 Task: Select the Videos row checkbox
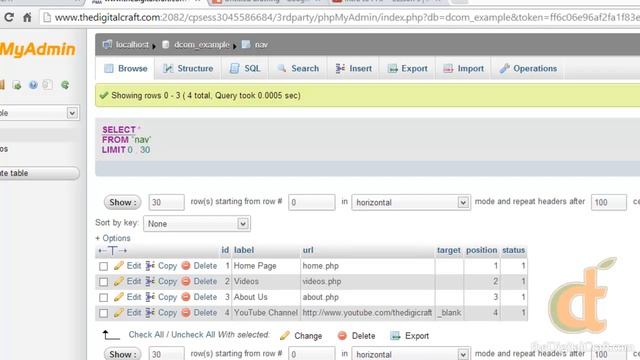103,282
